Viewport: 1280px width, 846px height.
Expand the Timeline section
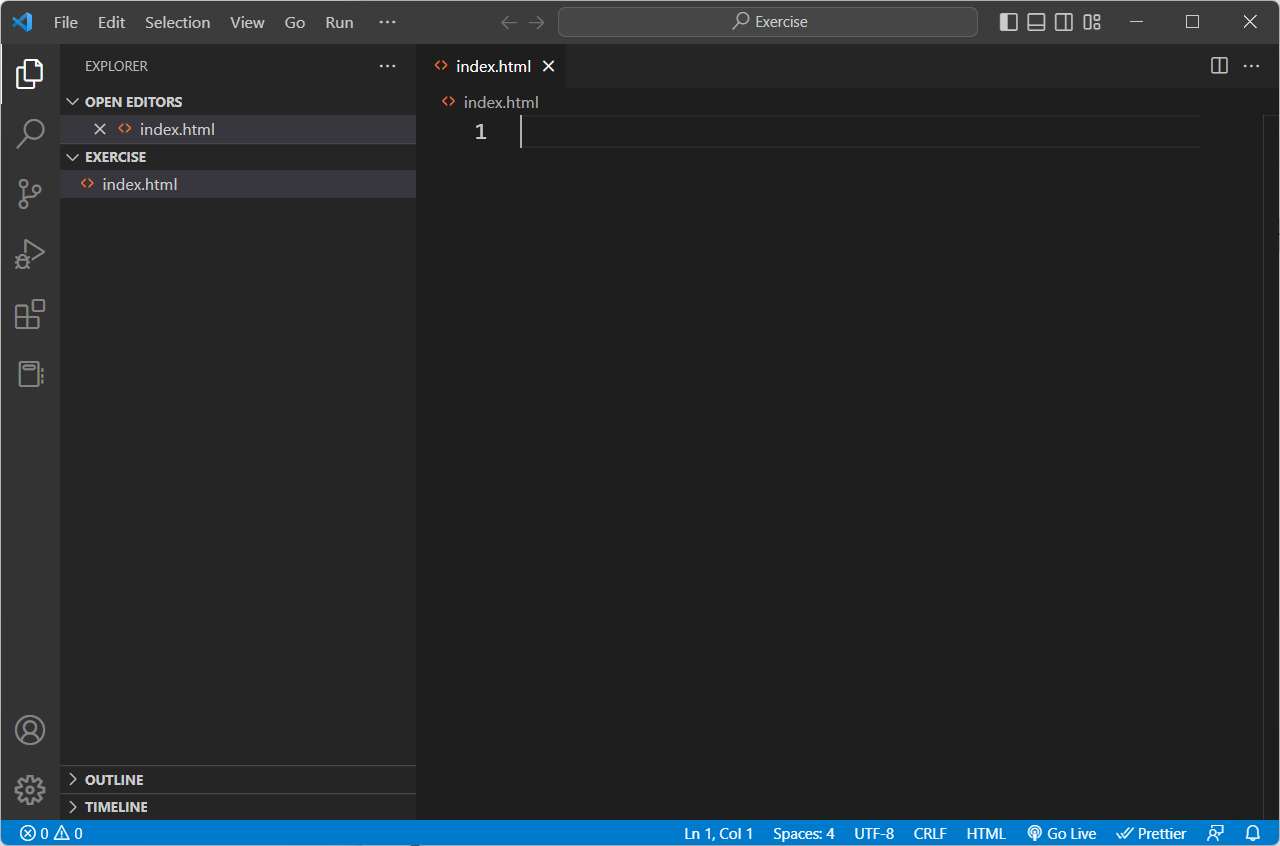[72, 806]
